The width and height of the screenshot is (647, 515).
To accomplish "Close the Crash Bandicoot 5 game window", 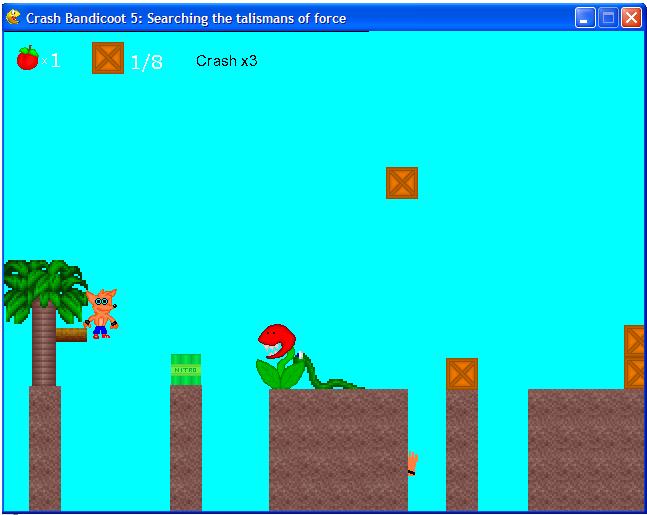I will pos(631,17).
